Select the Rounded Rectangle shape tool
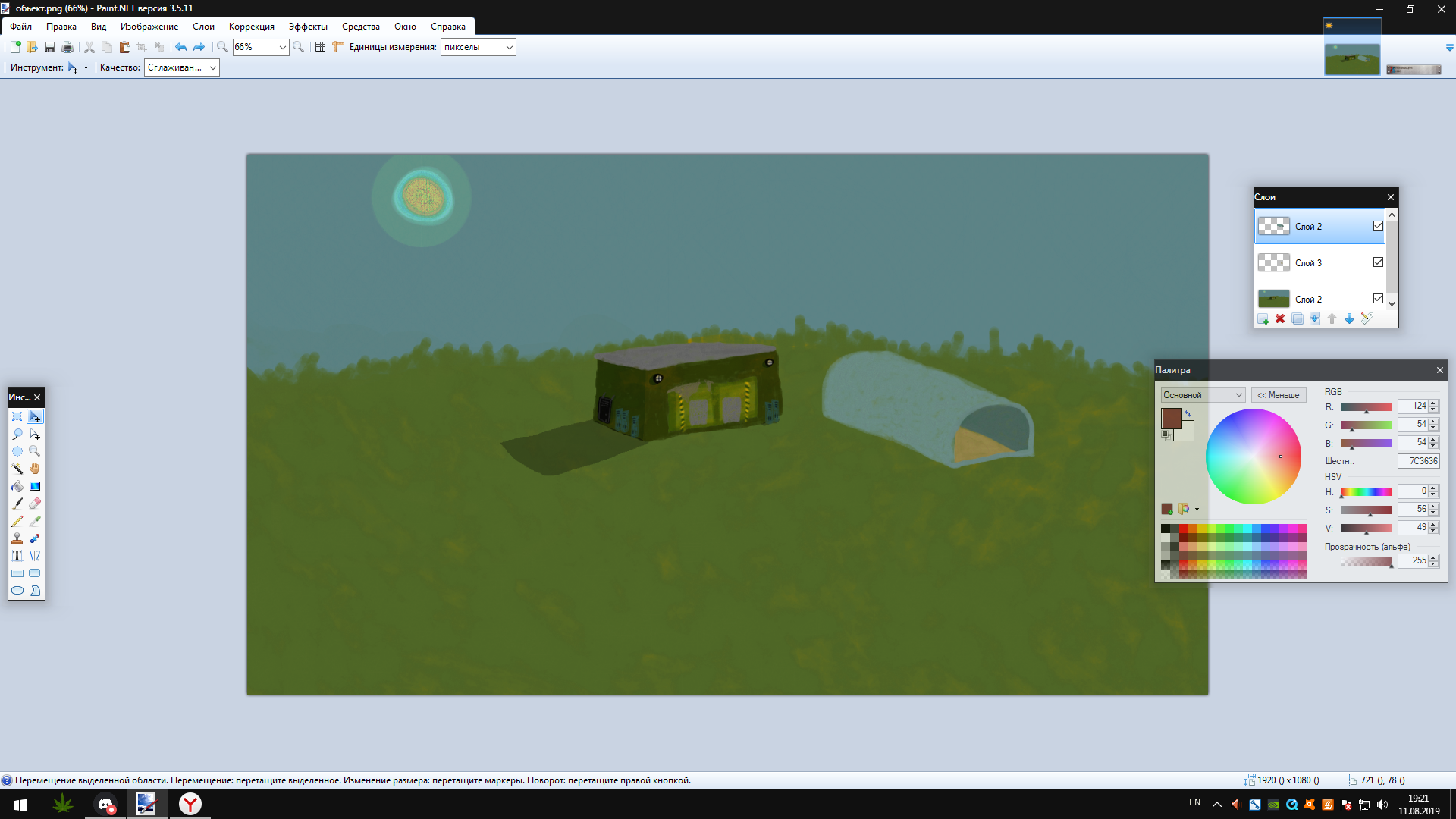This screenshot has height=819, width=1456. click(35, 573)
